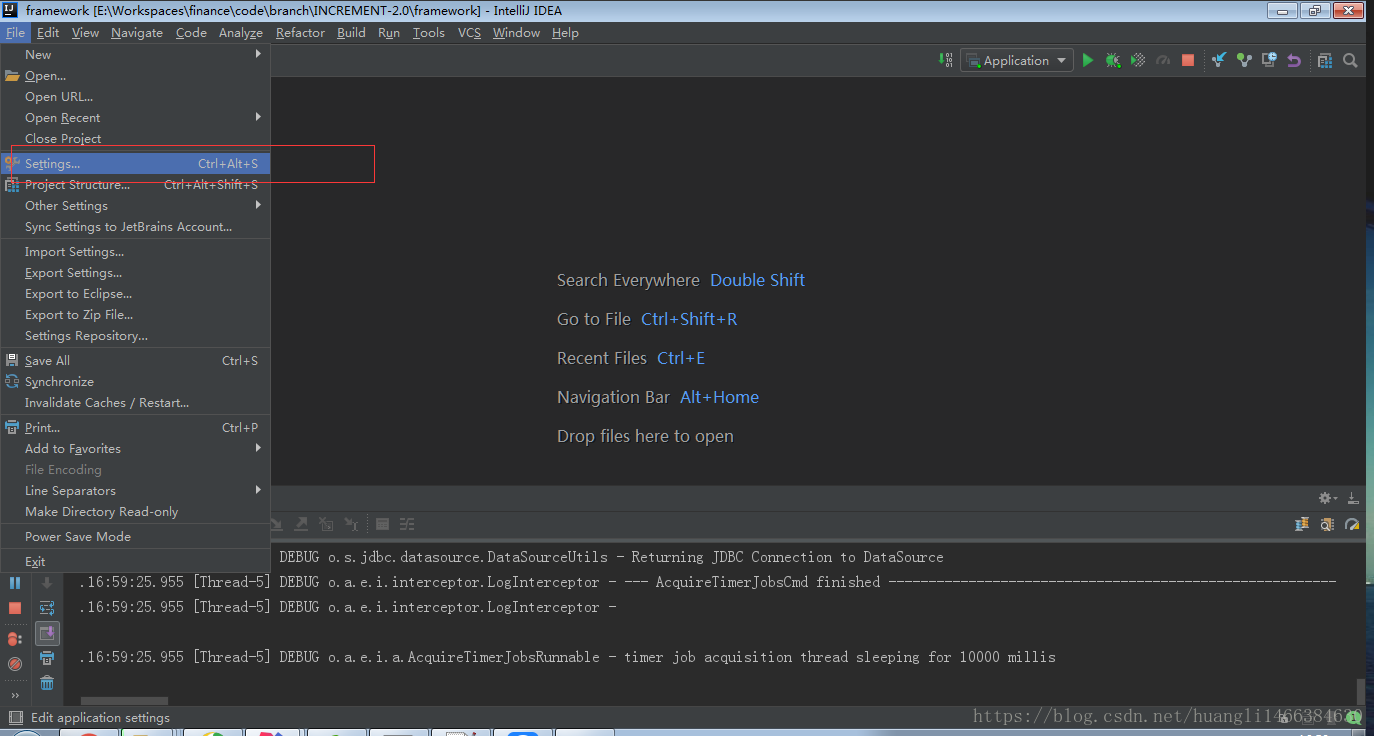This screenshot has height=736, width=1374.
Task: Click the status bar tool windows toggle icon
Action: [15, 717]
